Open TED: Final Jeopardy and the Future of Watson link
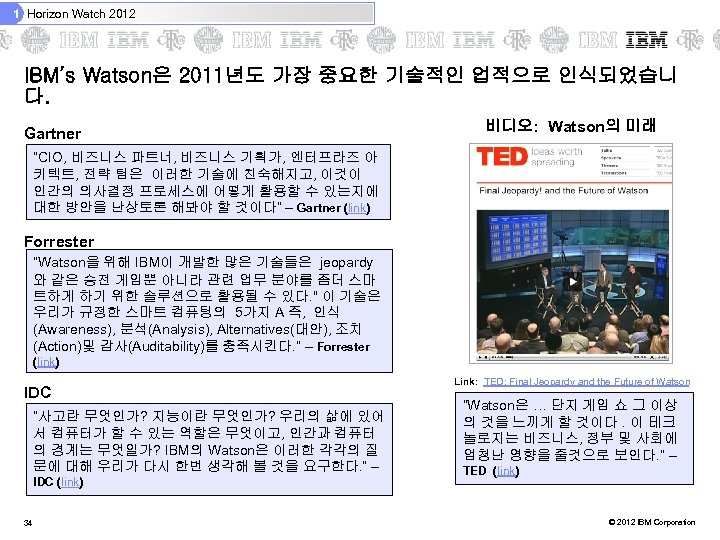Screen dimensions: 720x540 (x=586, y=382)
